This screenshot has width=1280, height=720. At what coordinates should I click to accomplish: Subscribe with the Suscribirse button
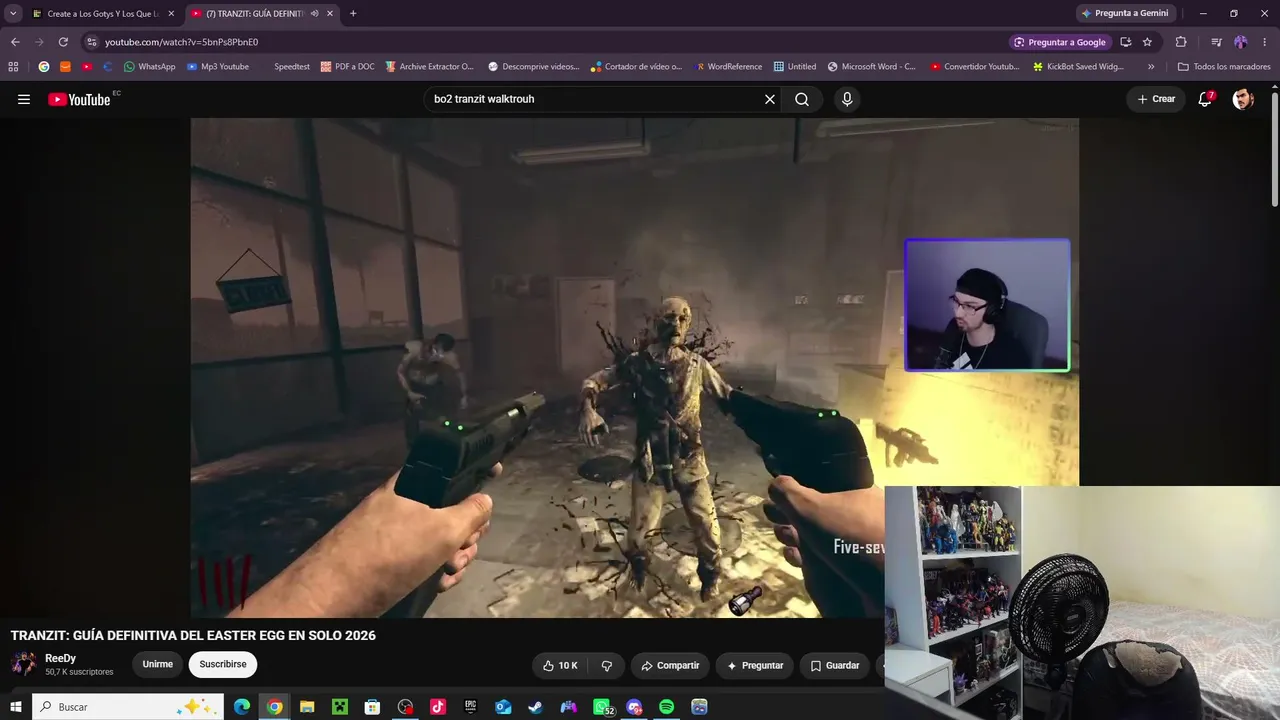pyautogui.click(x=223, y=664)
